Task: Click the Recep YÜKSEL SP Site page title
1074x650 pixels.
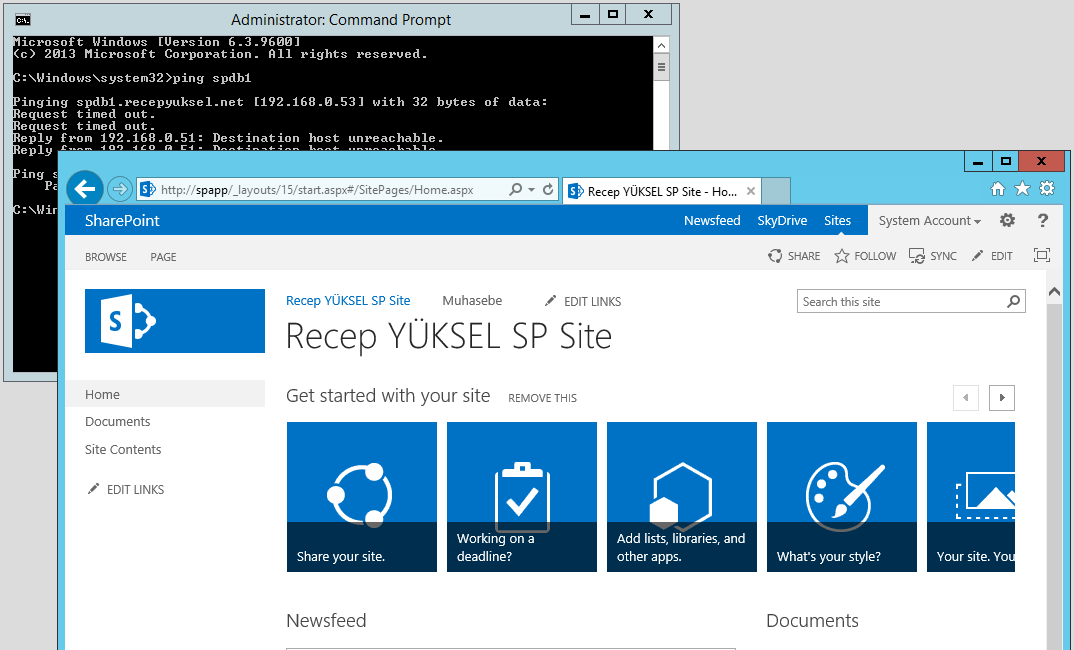Action: pos(449,336)
